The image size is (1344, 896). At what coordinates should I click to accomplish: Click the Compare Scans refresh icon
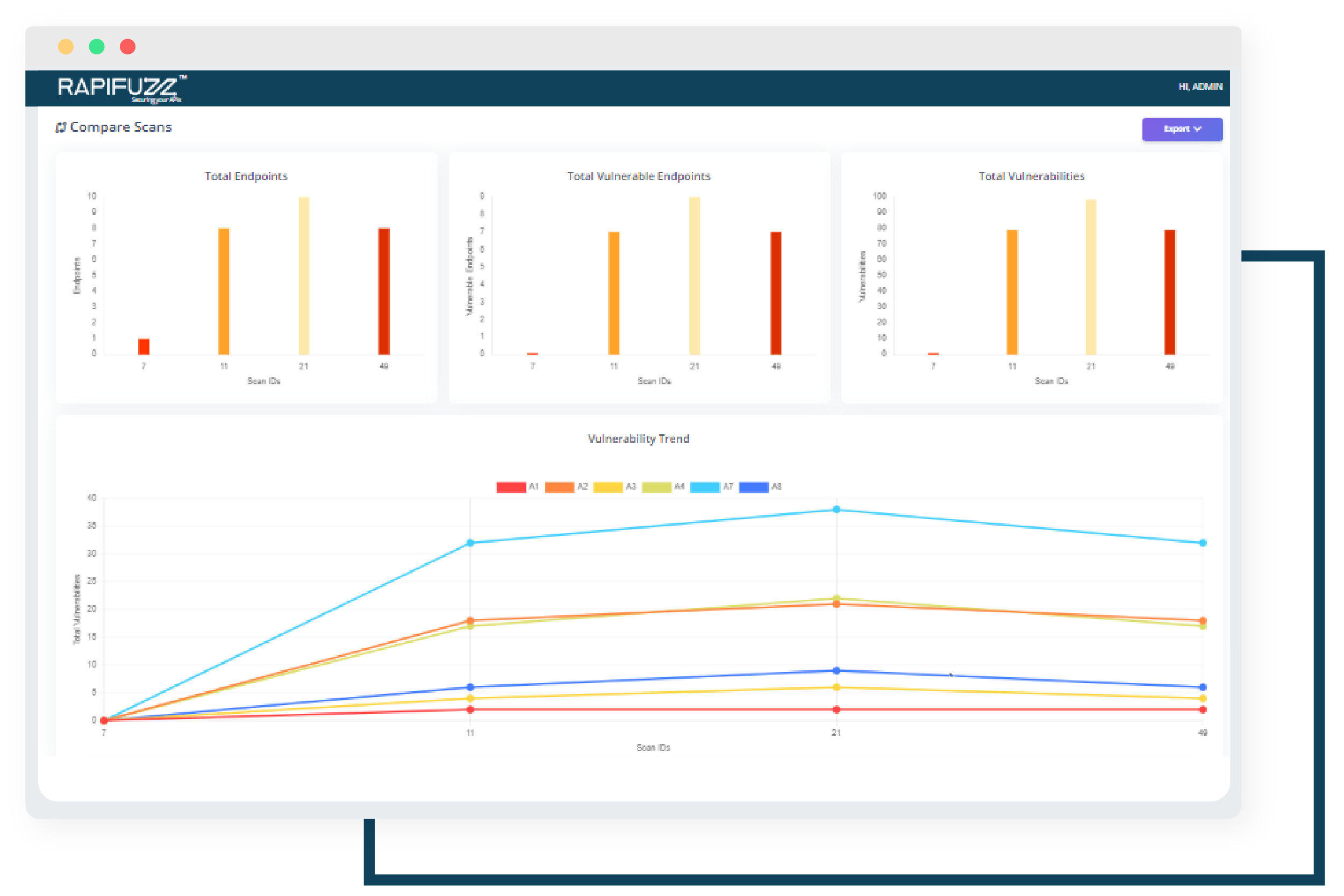(x=61, y=127)
